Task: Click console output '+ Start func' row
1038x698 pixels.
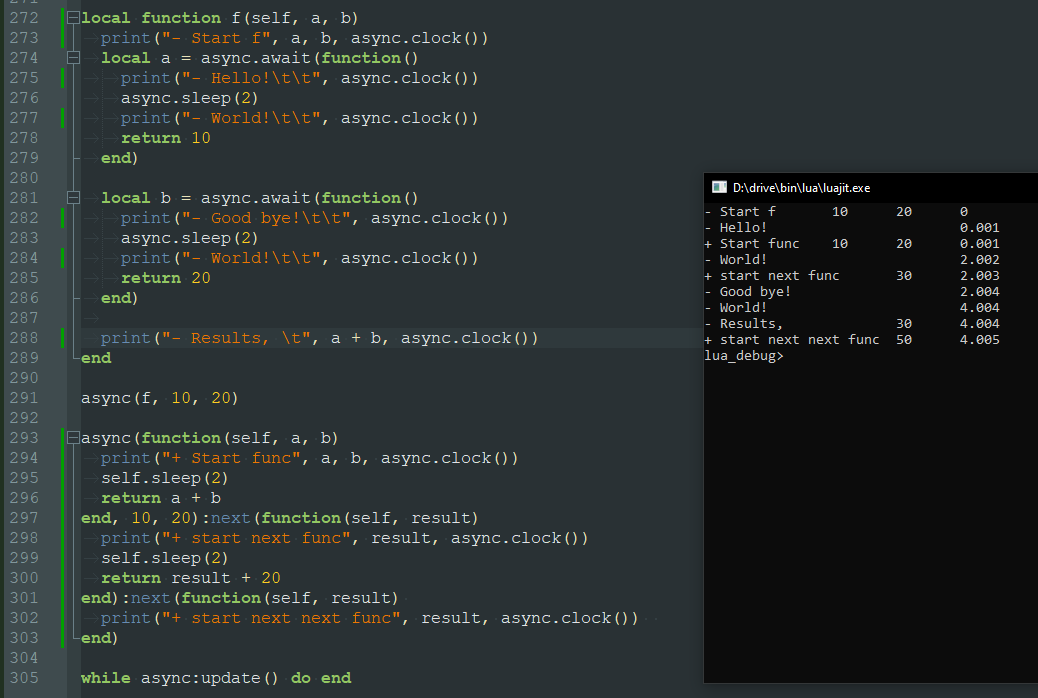Action: coord(852,244)
